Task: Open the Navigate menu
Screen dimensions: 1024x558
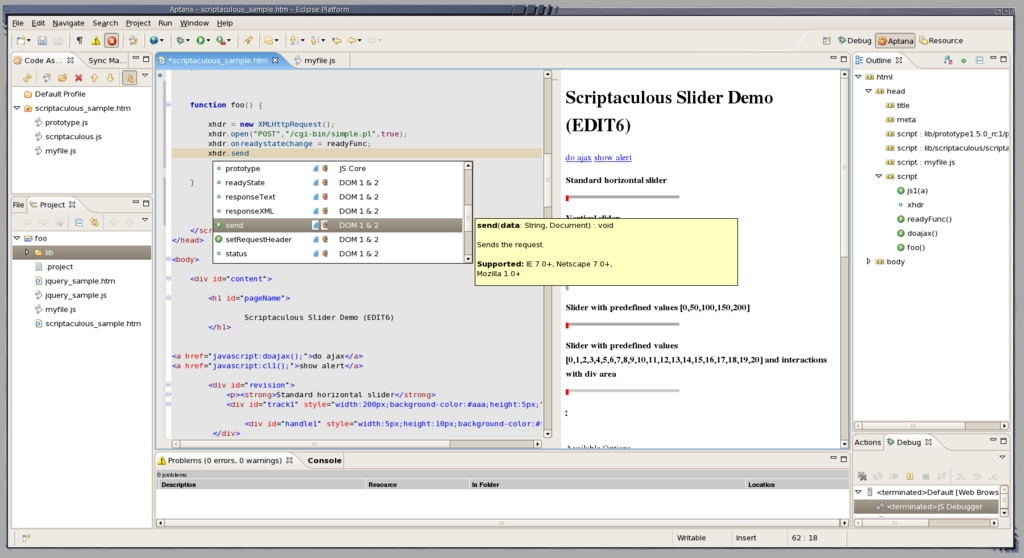Action: tap(68, 22)
